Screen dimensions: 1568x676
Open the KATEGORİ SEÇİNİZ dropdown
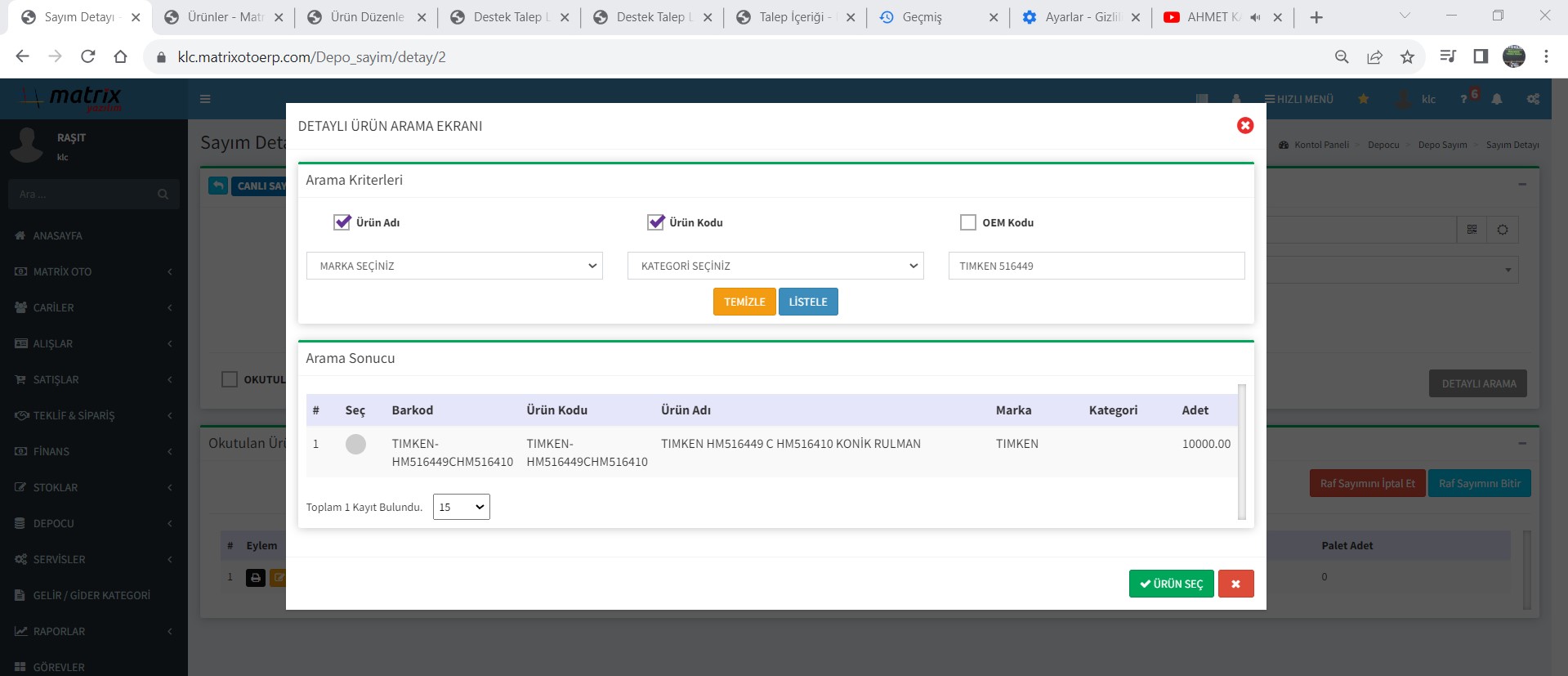tap(775, 266)
